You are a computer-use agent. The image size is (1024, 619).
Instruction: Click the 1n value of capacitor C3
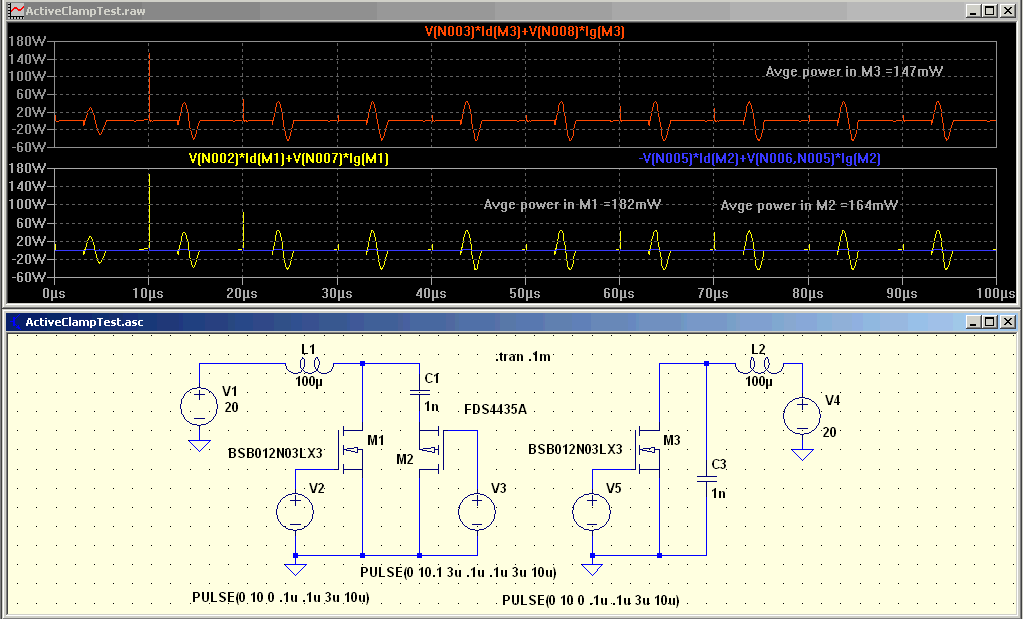click(718, 494)
